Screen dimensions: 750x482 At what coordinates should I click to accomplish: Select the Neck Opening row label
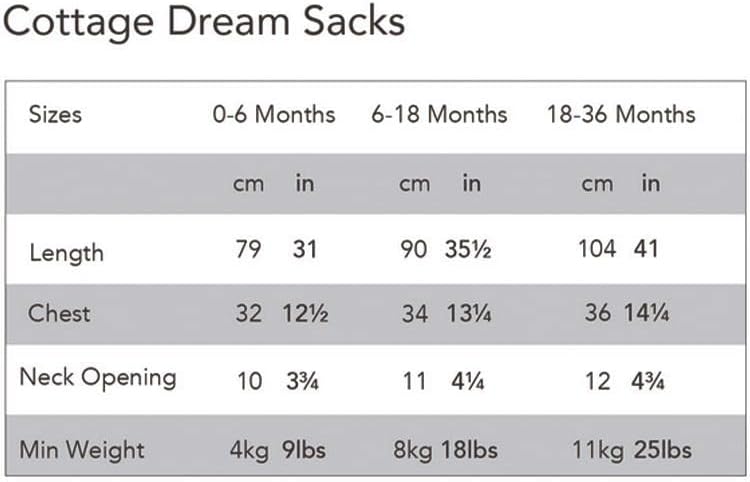click(98, 377)
